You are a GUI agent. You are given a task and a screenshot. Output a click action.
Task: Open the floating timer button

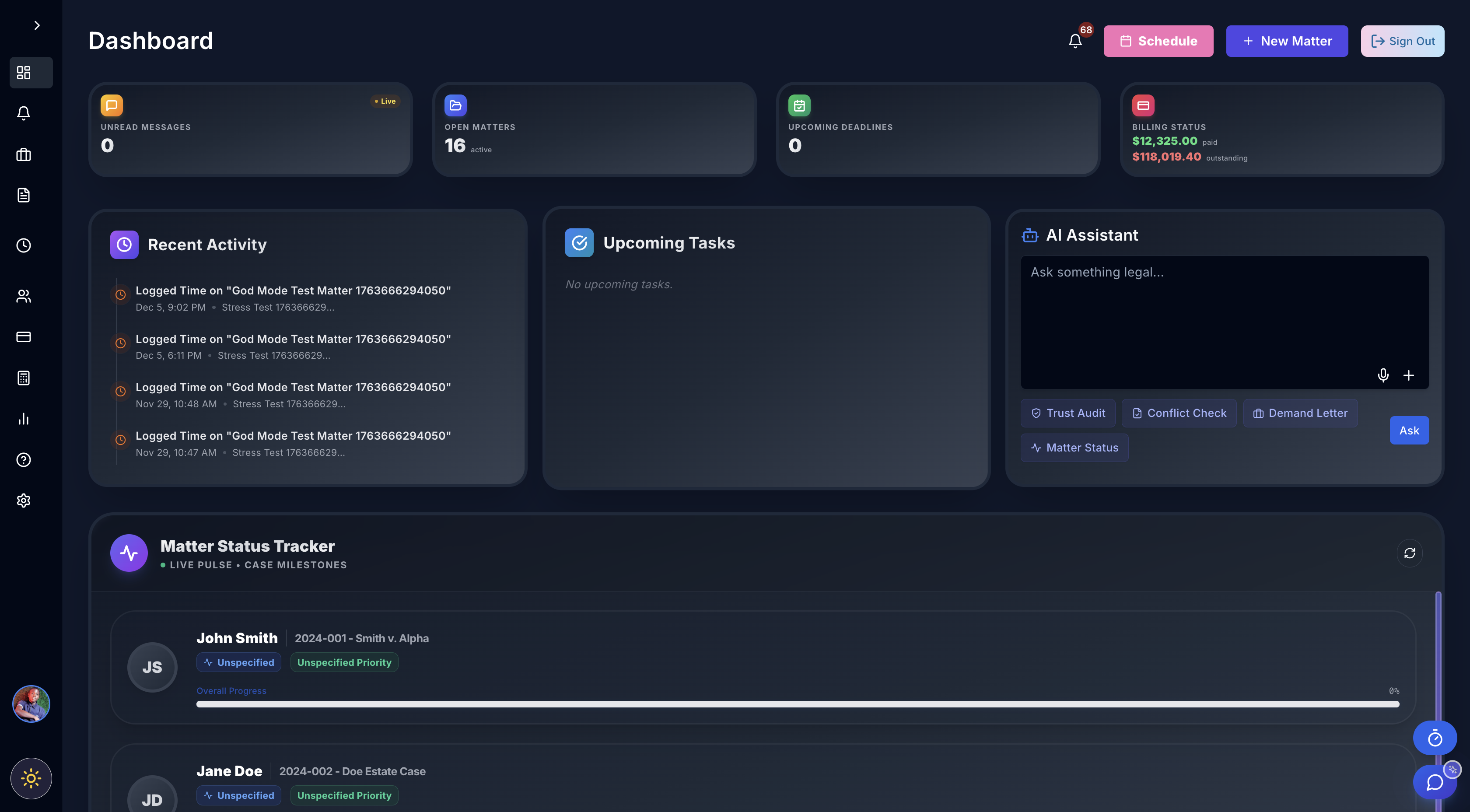coord(1435,738)
